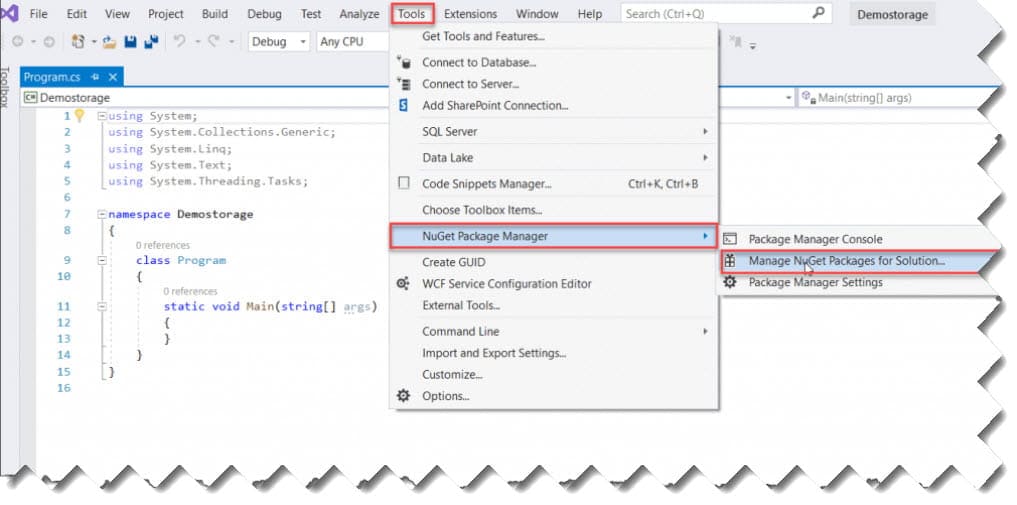Redo the action with the toolbar arrow
Viewport: 1017px width, 505px height.
coord(213,41)
